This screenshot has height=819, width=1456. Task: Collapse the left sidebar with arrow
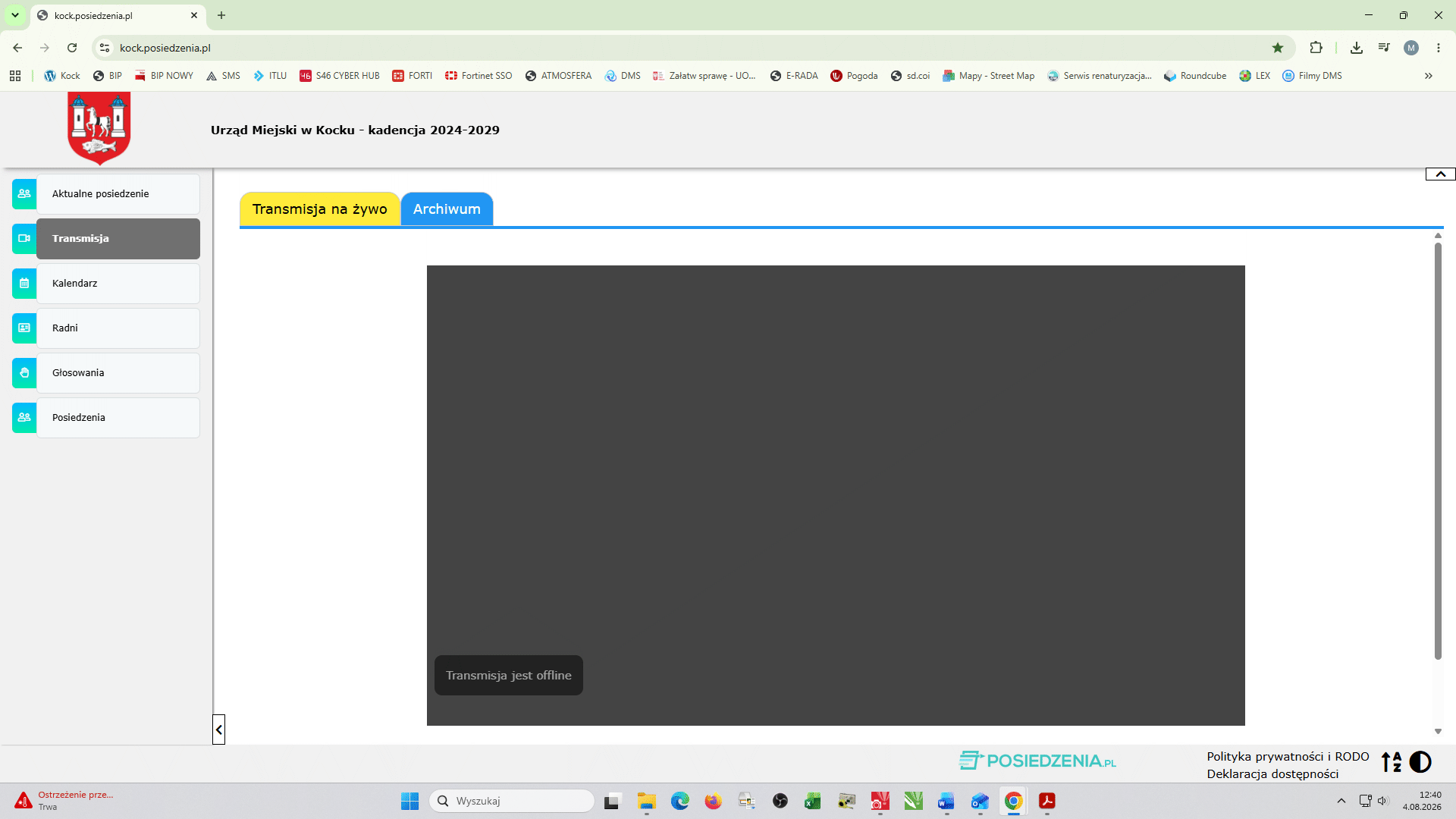click(218, 730)
